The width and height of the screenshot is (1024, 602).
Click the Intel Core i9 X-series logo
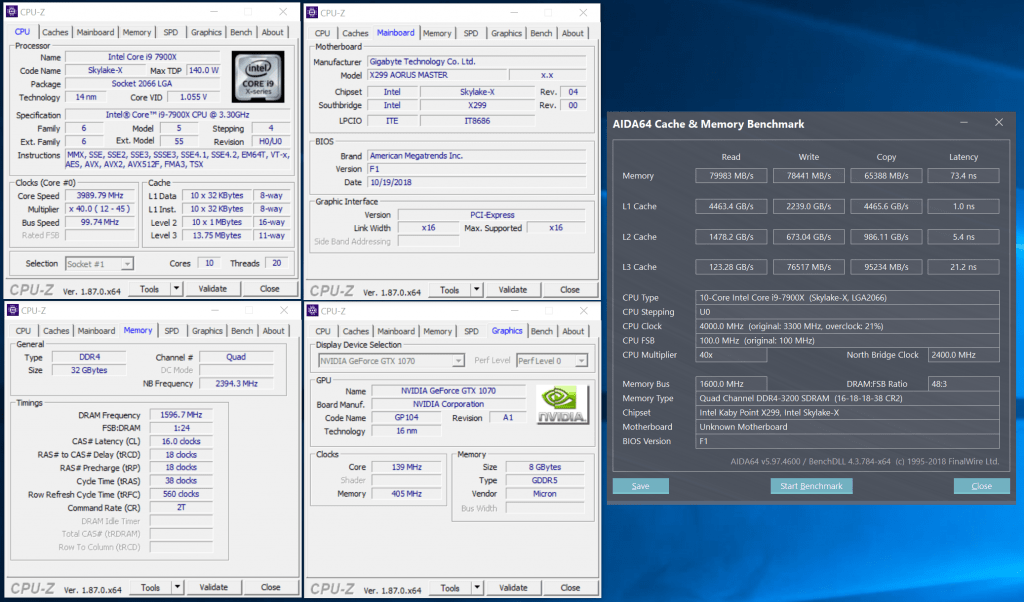click(258, 76)
